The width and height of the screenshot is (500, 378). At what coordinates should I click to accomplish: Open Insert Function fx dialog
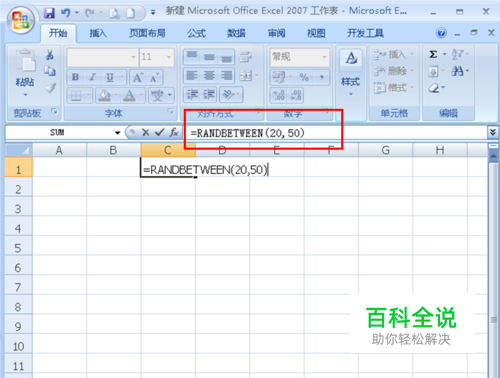point(174,133)
